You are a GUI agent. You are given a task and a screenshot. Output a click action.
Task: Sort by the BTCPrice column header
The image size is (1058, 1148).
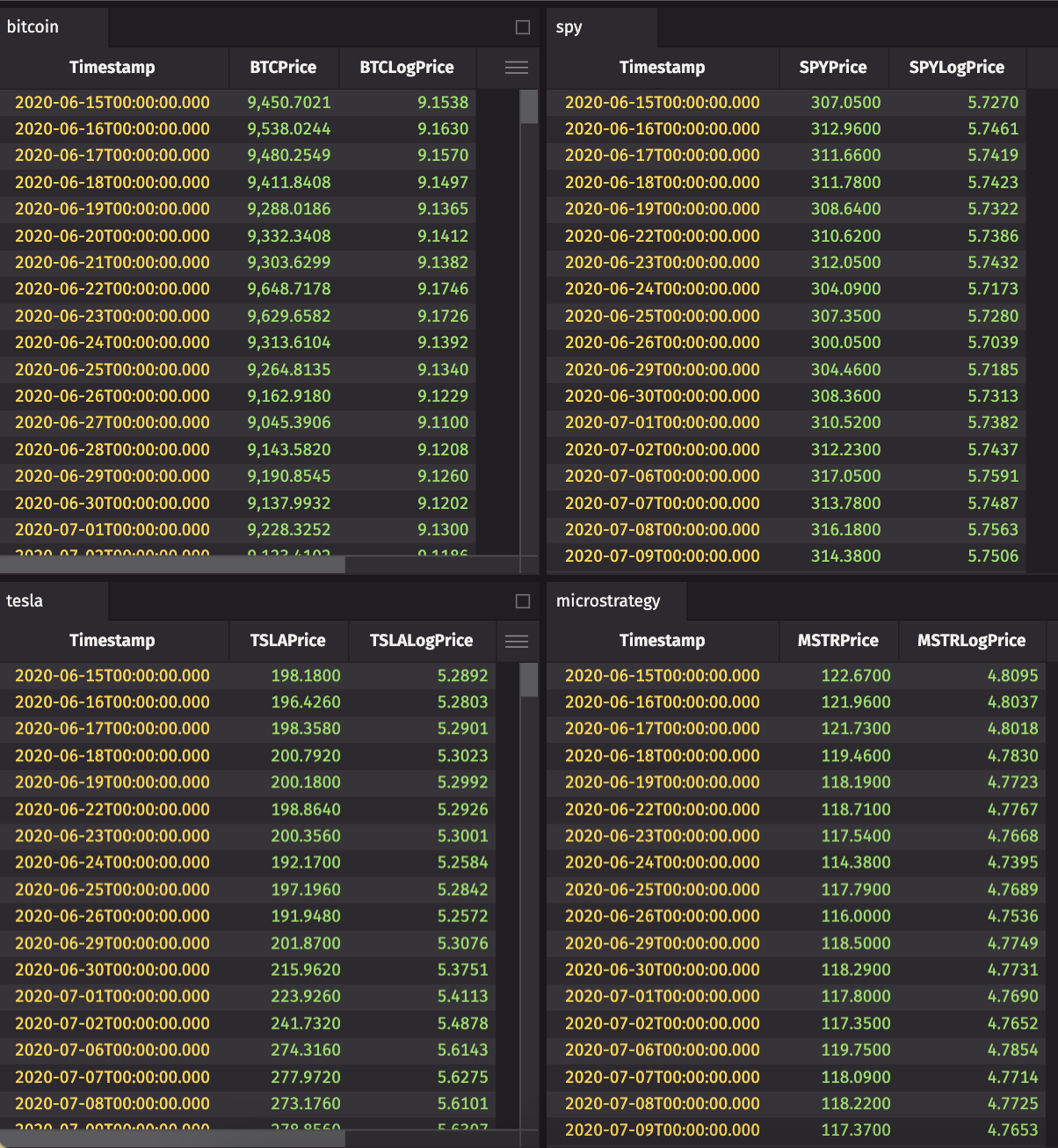pyautogui.click(x=283, y=67)
